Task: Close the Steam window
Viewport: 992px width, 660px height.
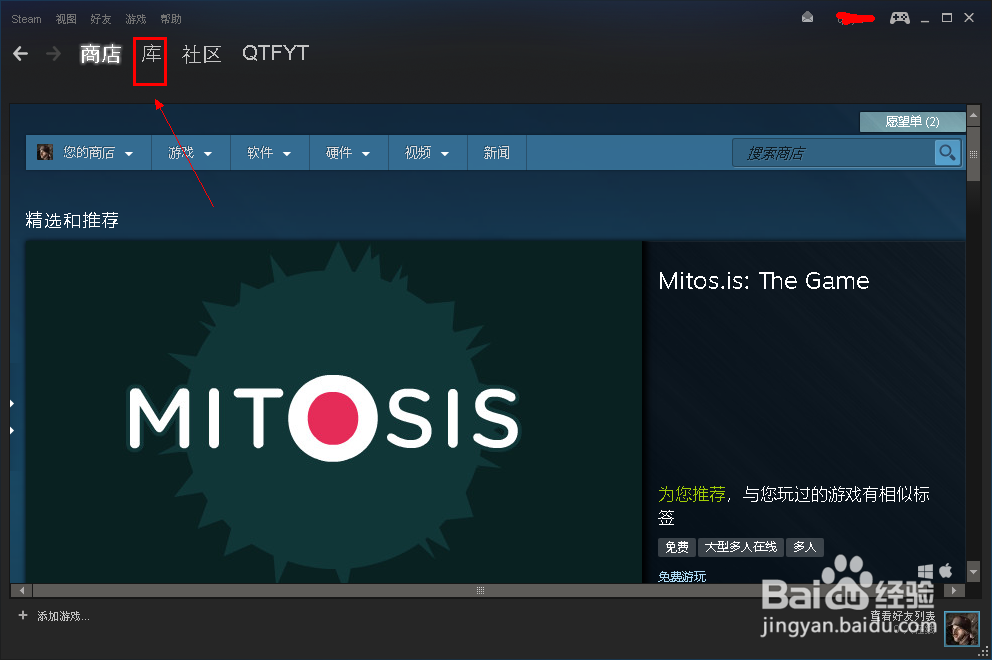Action: coord(969,18)
